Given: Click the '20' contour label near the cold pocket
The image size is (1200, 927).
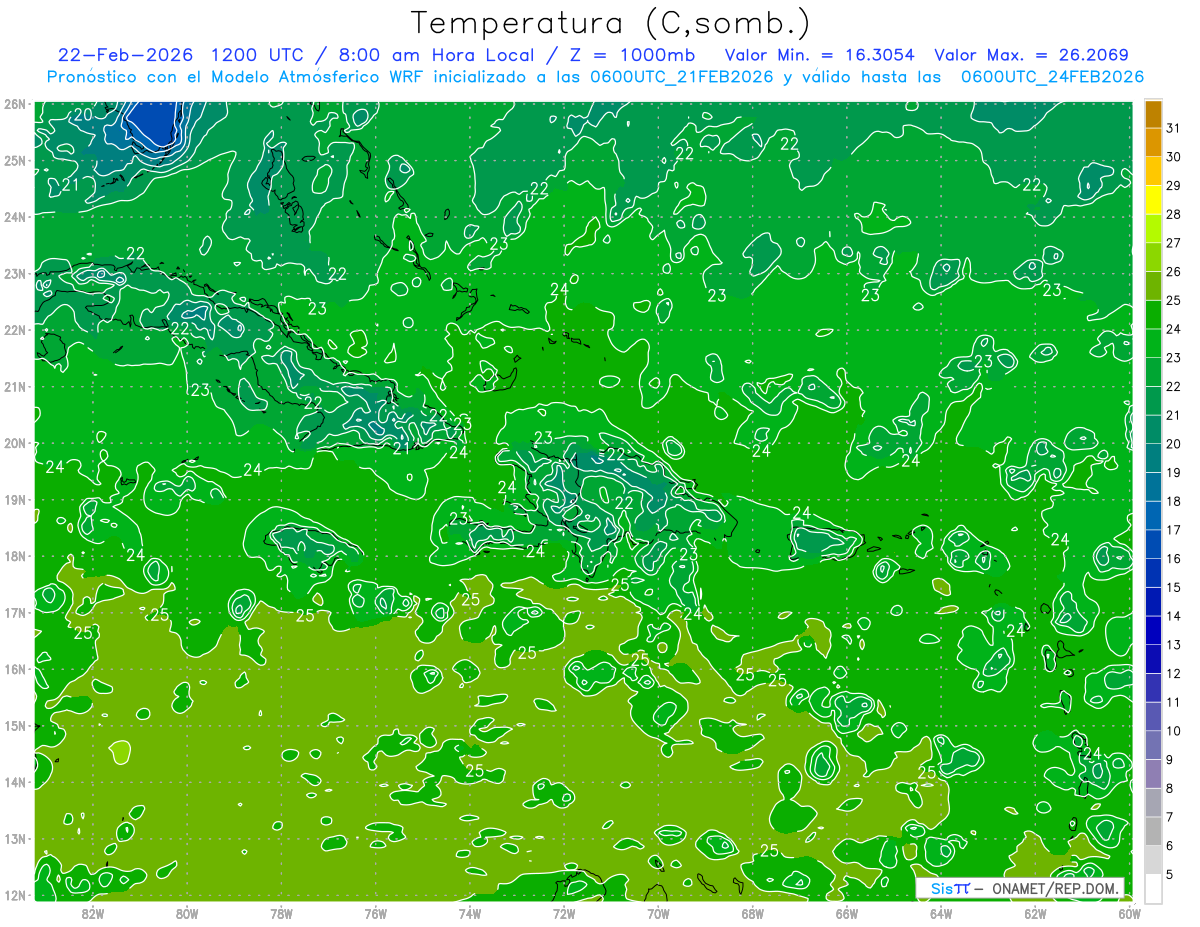Looking at the screenshot, I should coord(84,114).
